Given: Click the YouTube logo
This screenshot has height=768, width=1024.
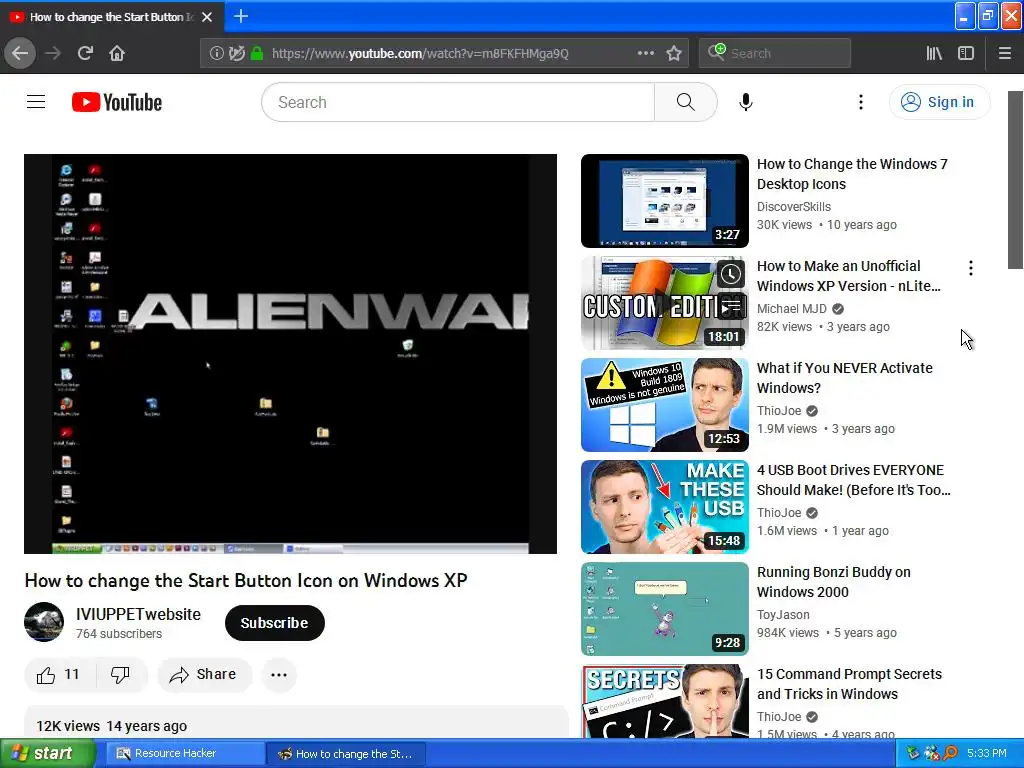Looking at the screenshot, I should point(117,102).
